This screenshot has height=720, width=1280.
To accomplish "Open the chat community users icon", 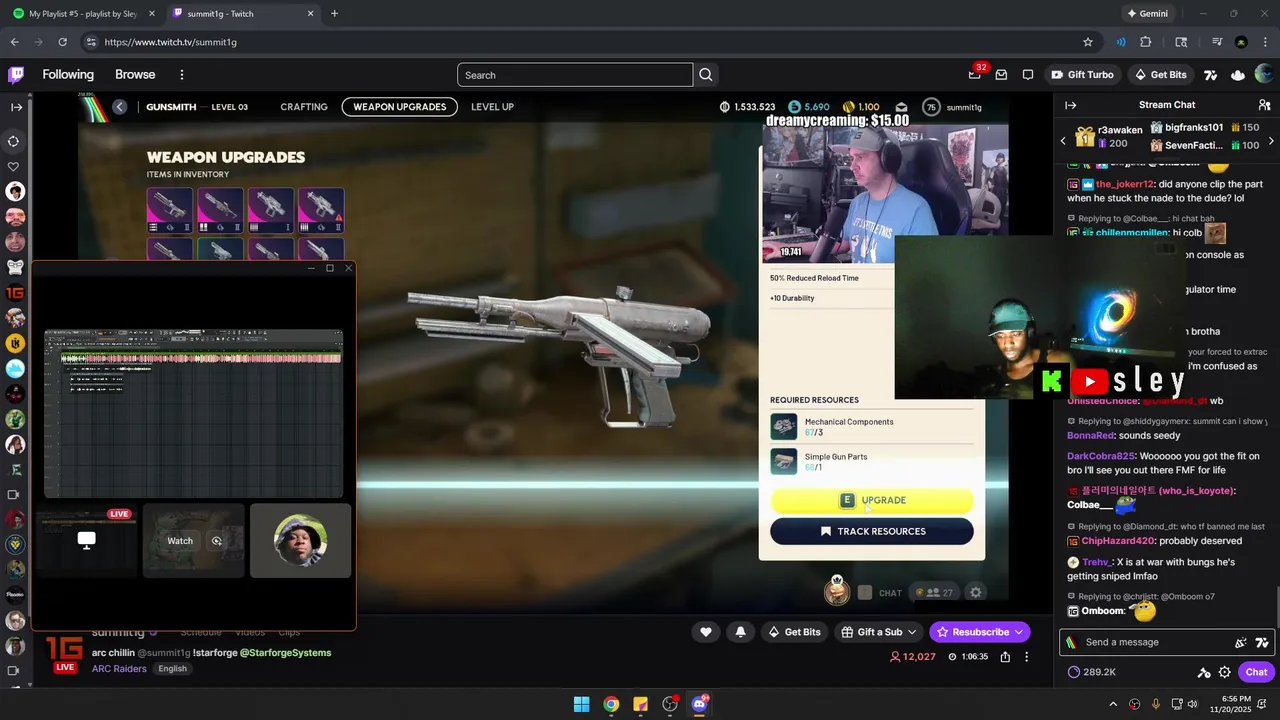I will [x=1264, y=105].
